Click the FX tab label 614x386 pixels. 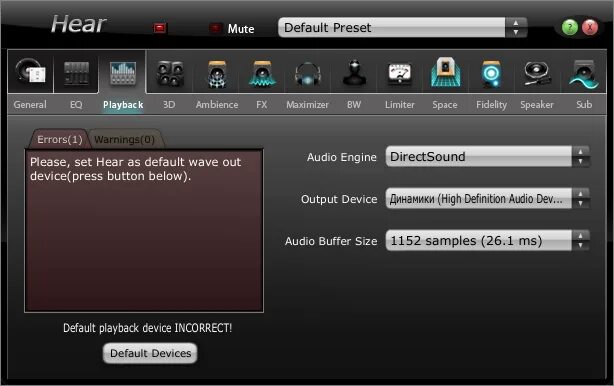262,105
